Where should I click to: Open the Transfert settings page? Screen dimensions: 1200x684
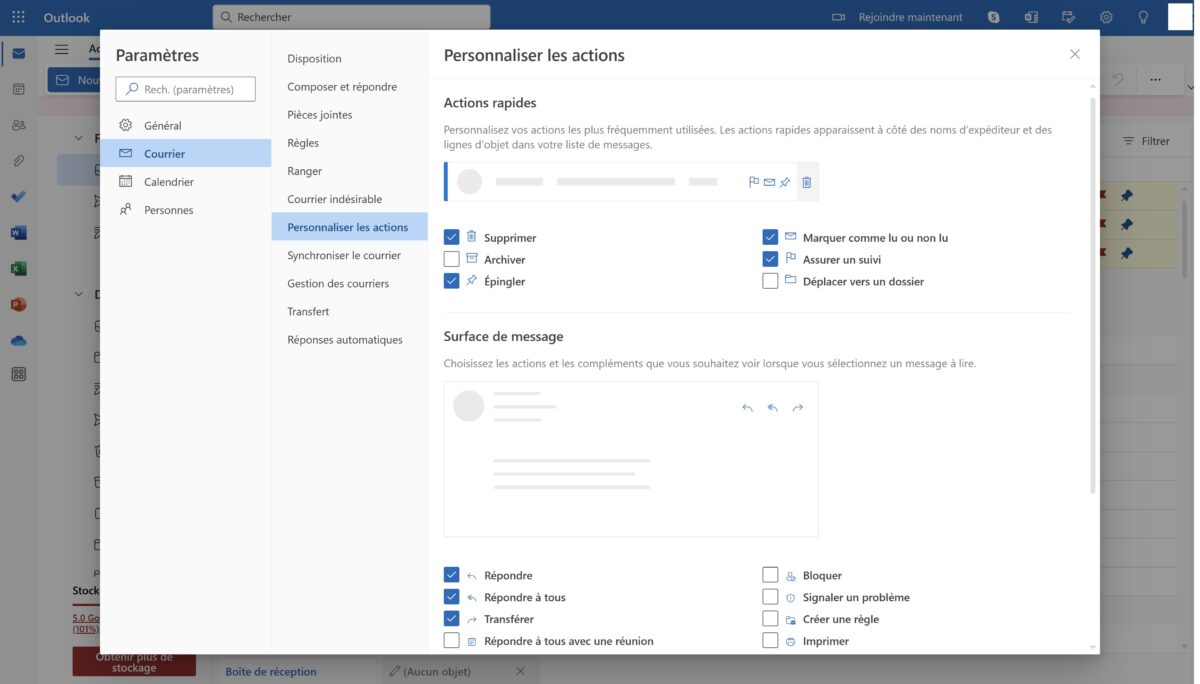point(349,311)
